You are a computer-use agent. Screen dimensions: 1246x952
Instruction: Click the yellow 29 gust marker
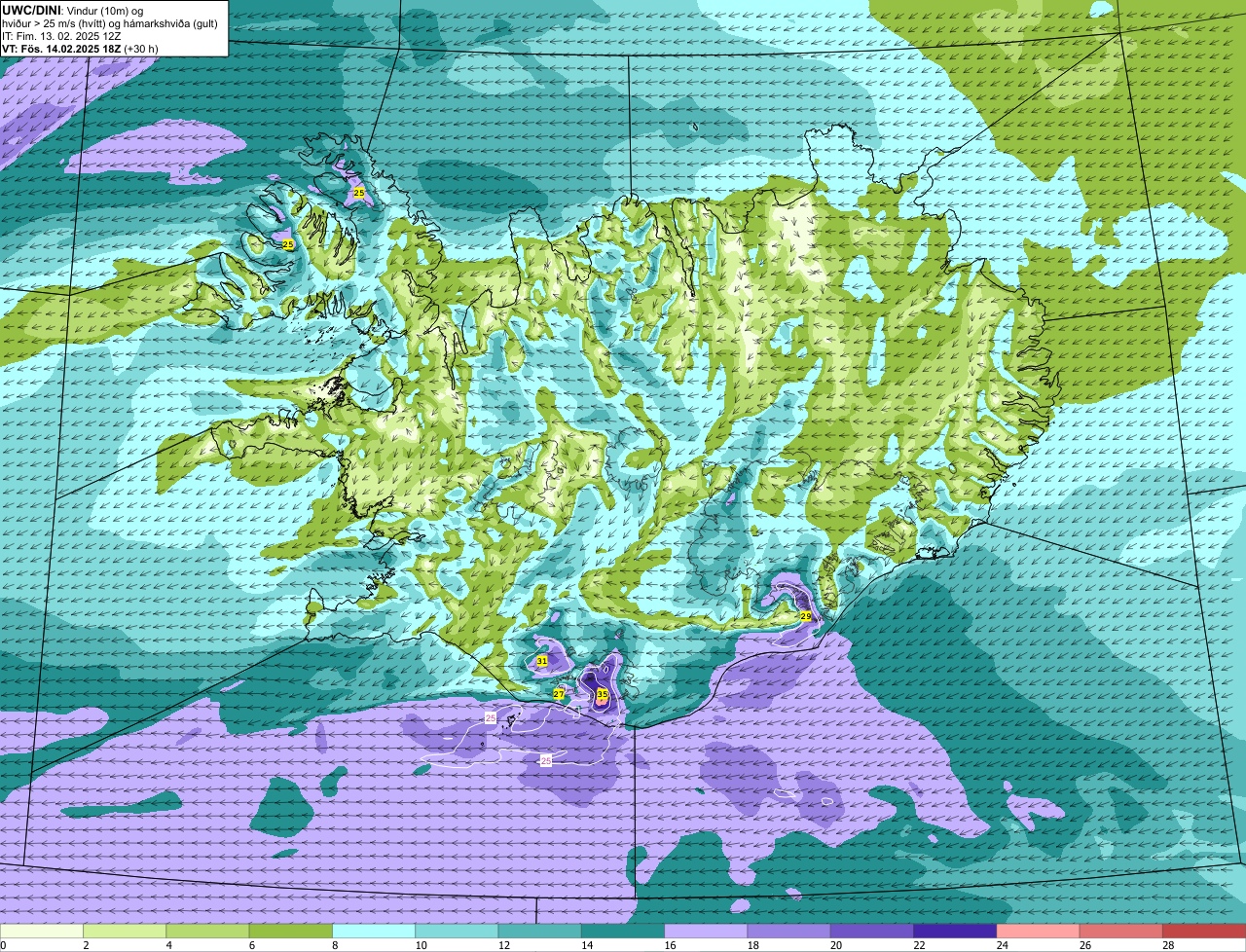click(806, 616)
